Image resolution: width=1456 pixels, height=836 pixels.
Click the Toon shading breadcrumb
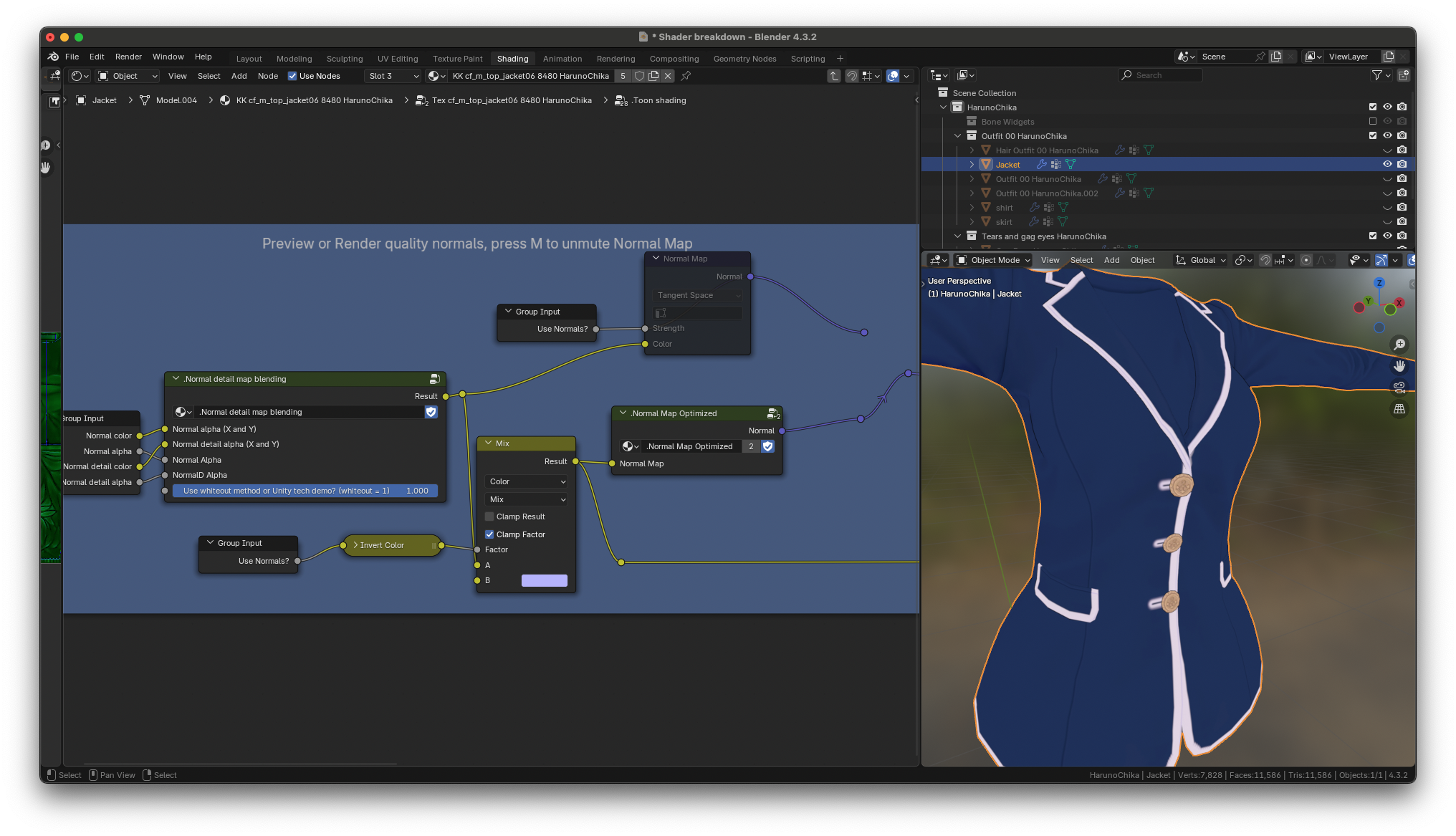[x=658, y=100]
